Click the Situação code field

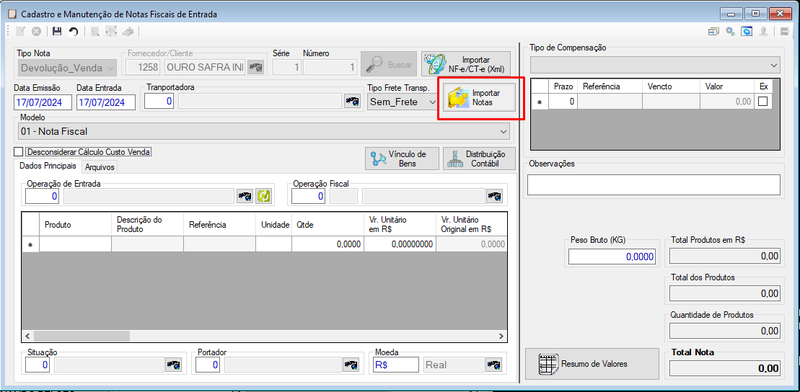[38, 364]
